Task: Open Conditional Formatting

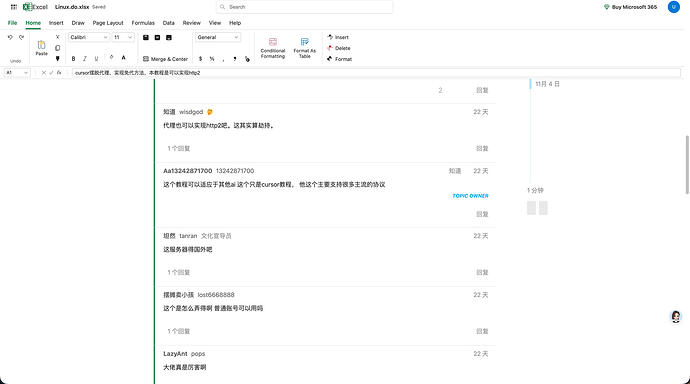Action: click(273, 48)
